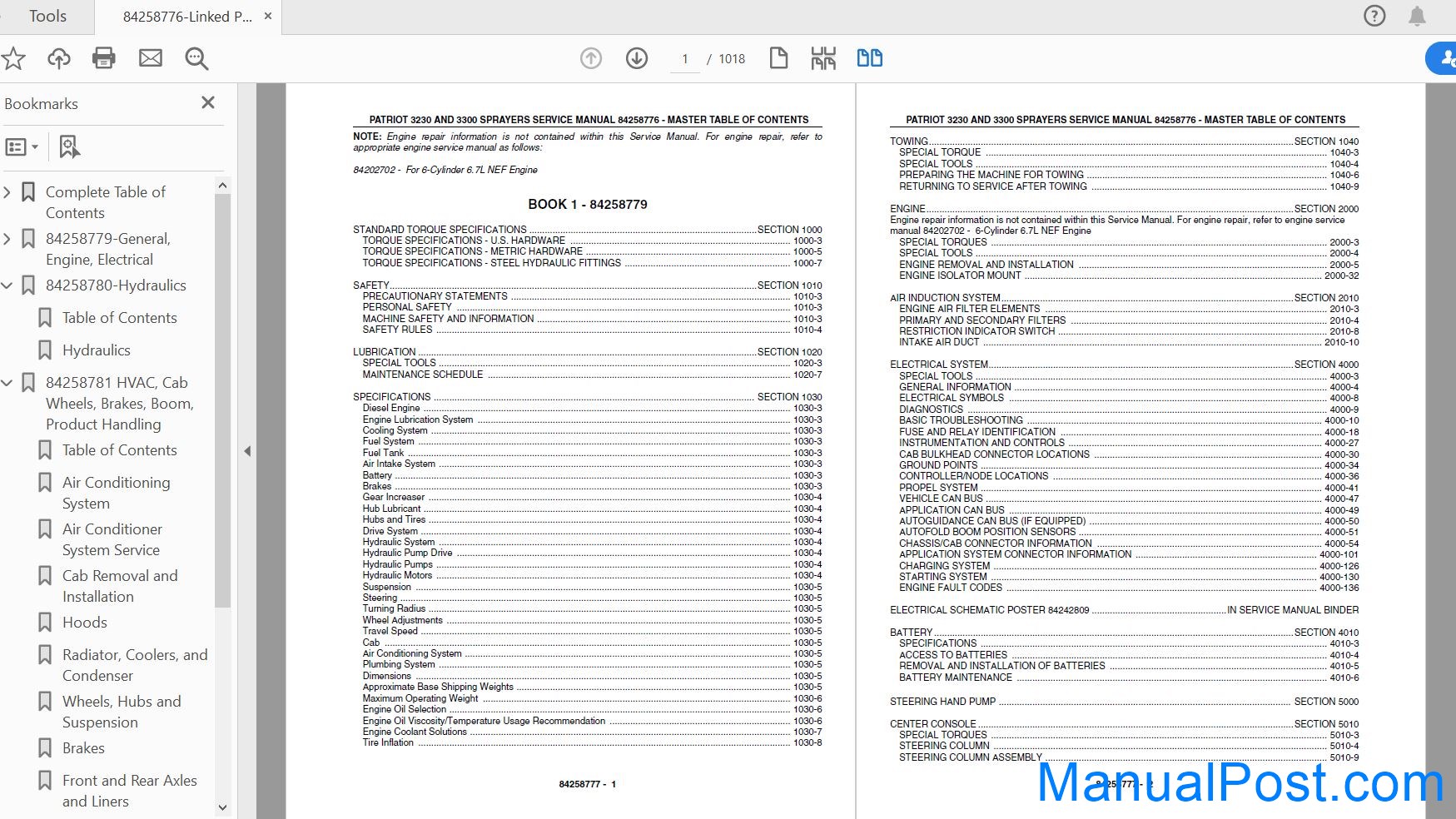Click ELECTRICAL SYSTEM section 4000 entry

(x=1124, y=365)
